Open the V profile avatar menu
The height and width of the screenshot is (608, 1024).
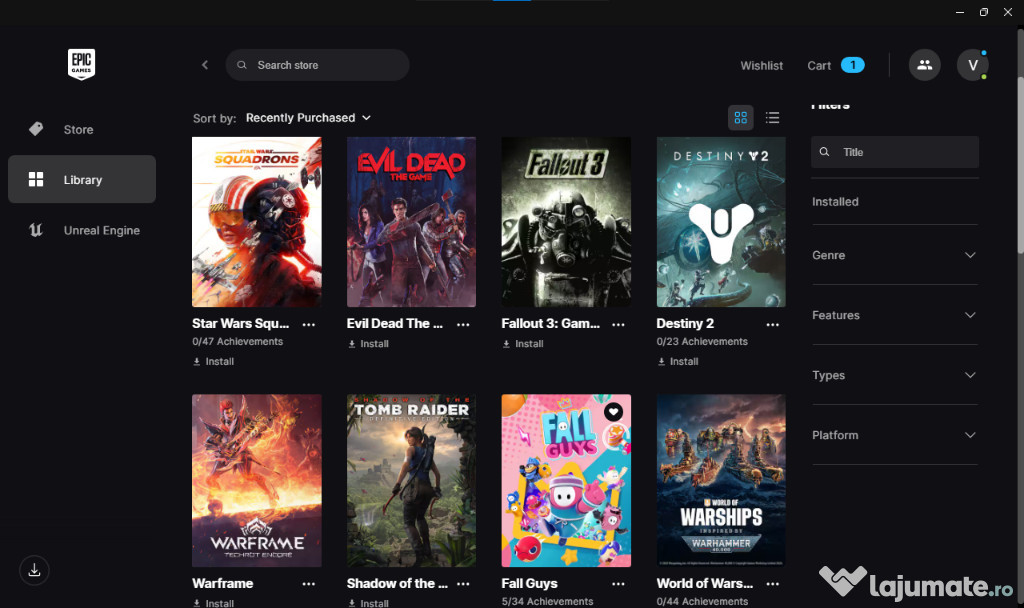coord(972,65)
